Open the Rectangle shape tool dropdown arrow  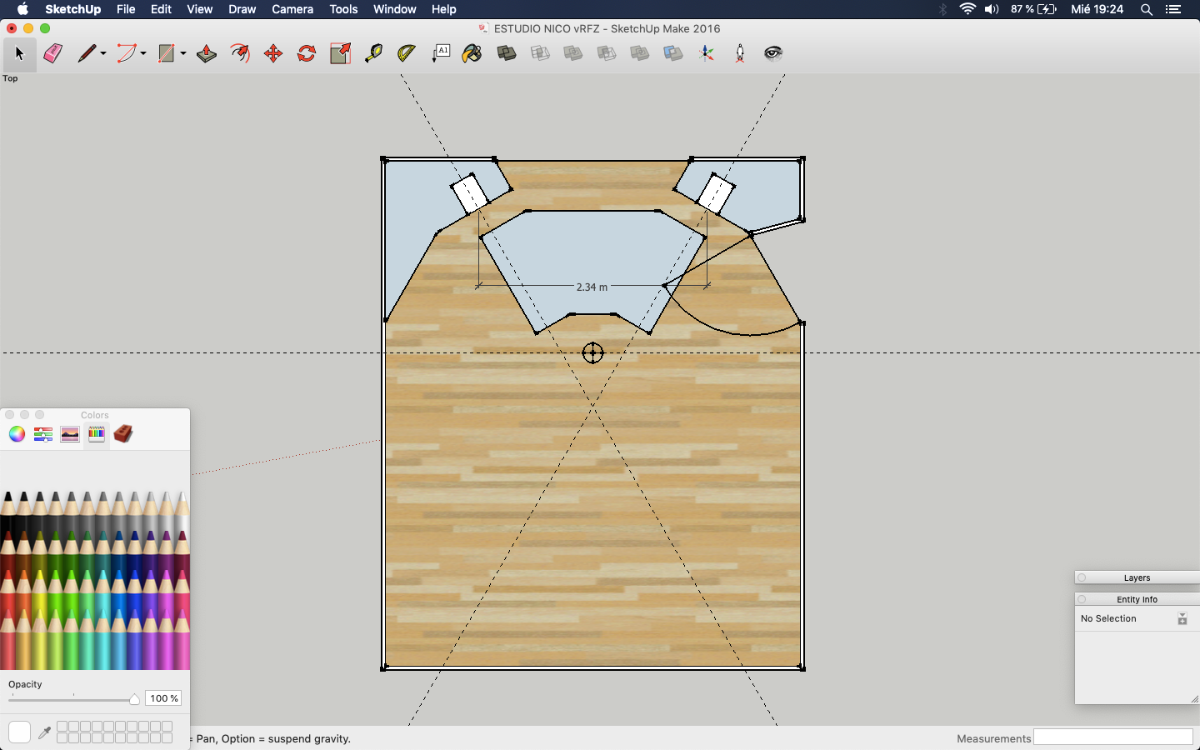183,54
